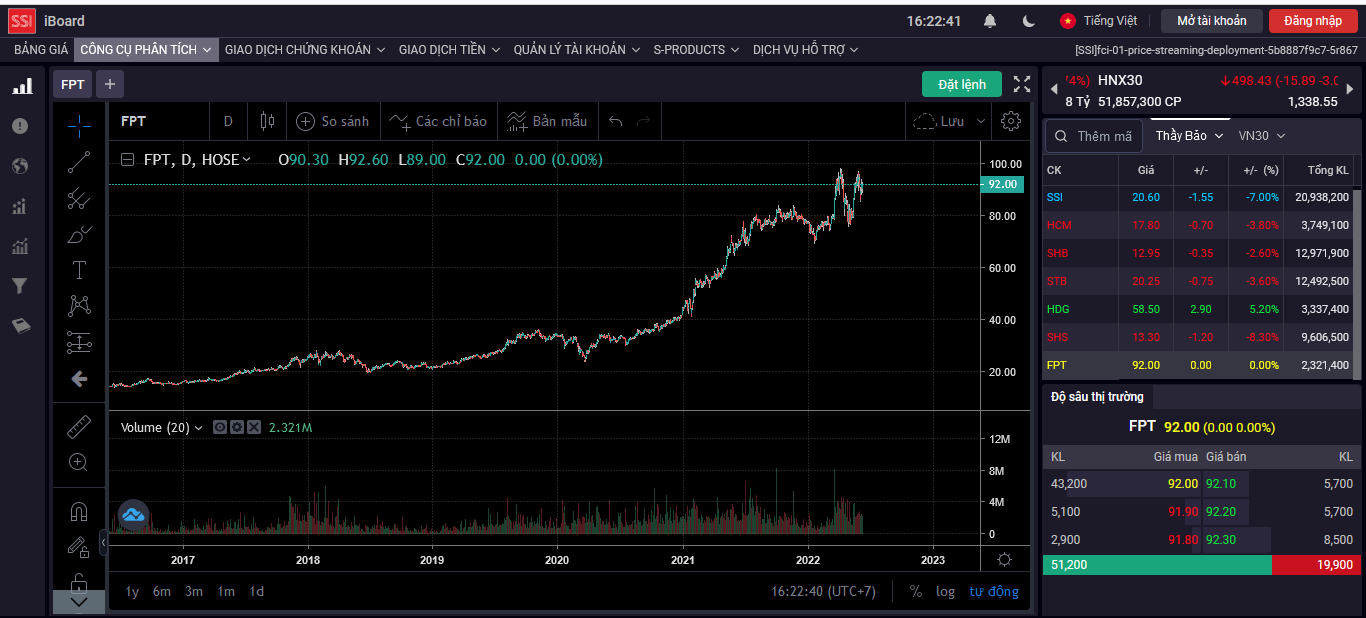This screenshot has height=618, width=1366.
Task: Open the cloud chart logo button
Action: coord(133,515)
